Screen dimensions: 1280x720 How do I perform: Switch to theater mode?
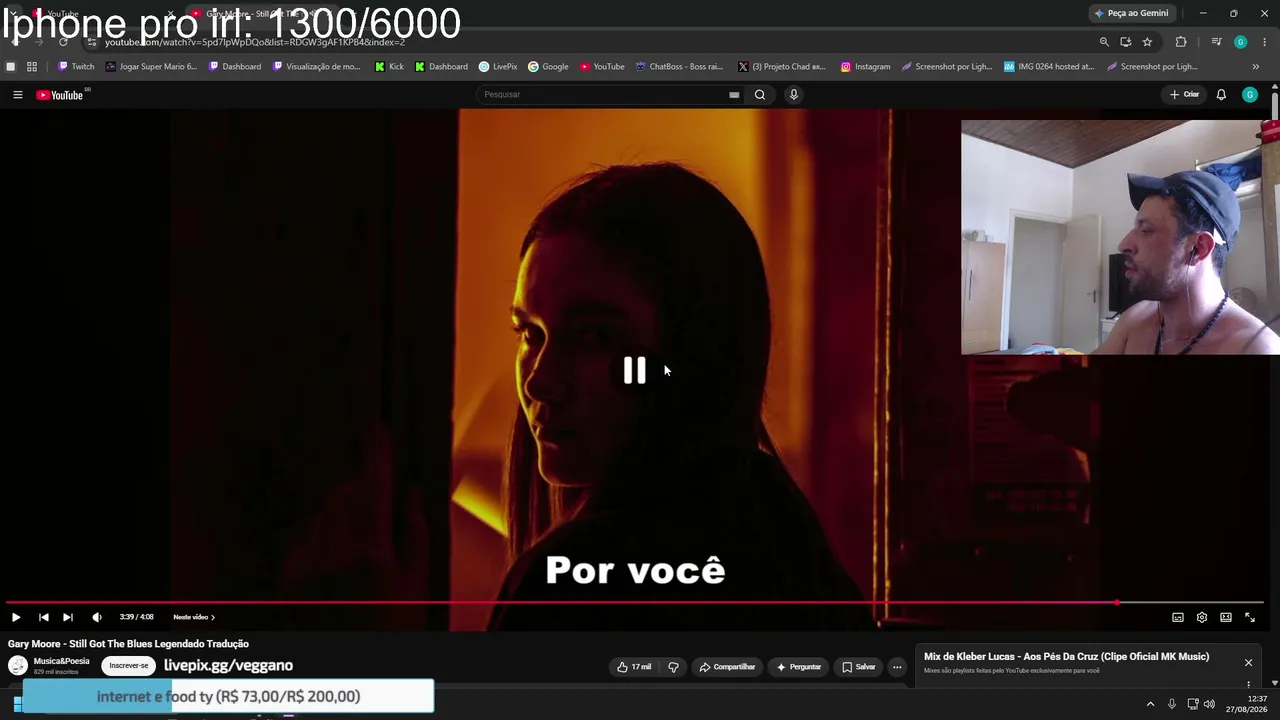pos(1226,617)
